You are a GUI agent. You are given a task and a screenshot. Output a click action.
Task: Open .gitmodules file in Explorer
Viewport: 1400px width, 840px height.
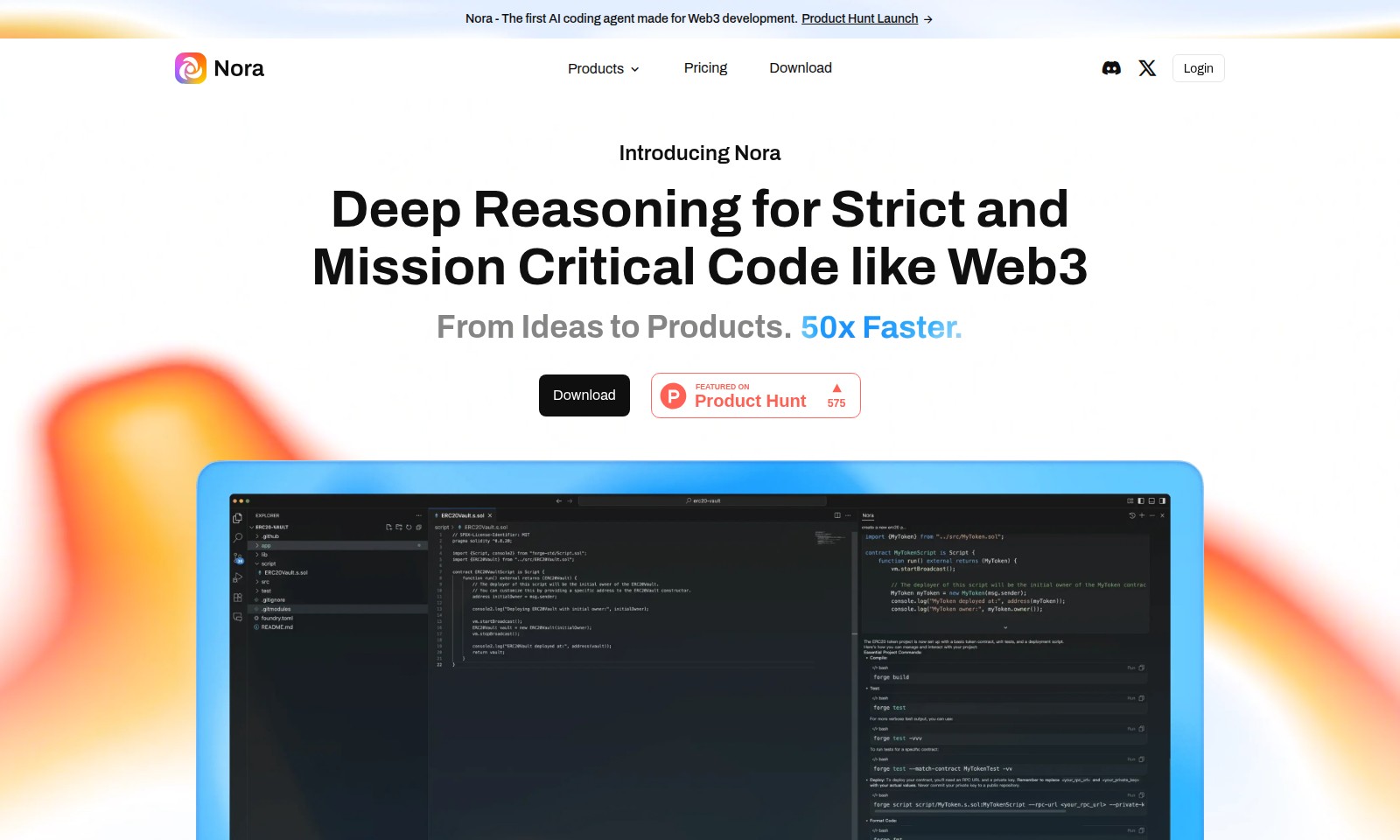[276, 609]
